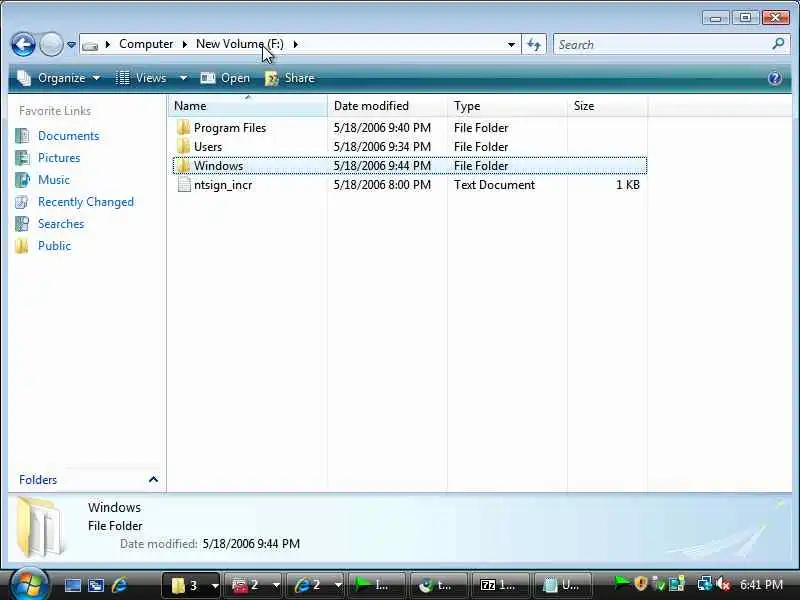The width and height of the screenshot is (800, 600).
Task: Expand the Folders pane chevron
Action: (x=153, y=480)
